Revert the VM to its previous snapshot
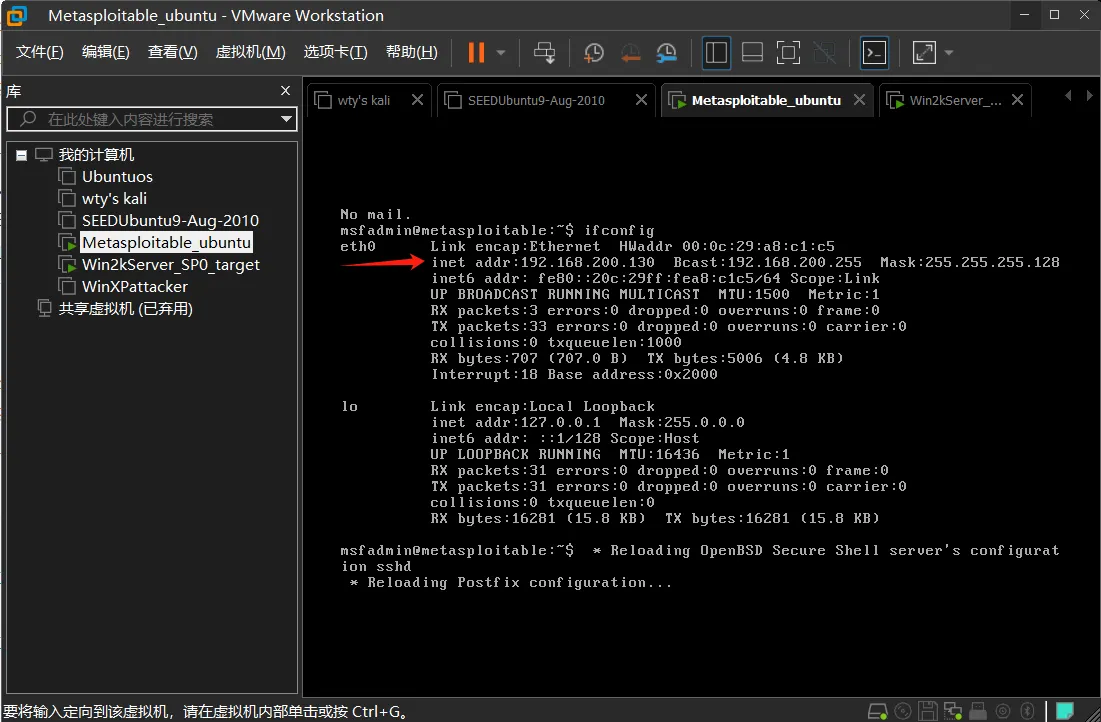The image size is (1101, 722). coord(630,53)
